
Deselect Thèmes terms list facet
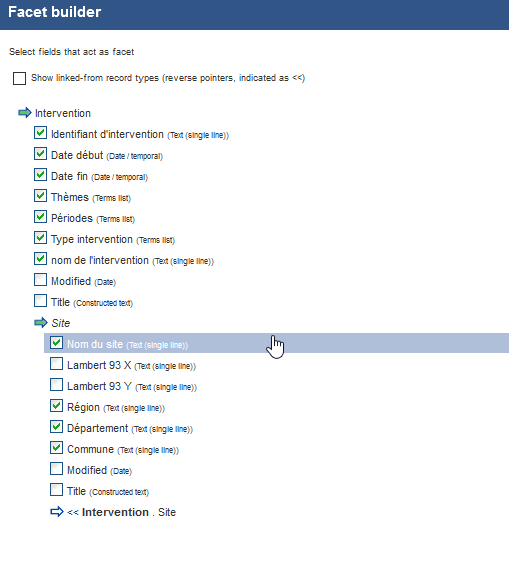40,196
